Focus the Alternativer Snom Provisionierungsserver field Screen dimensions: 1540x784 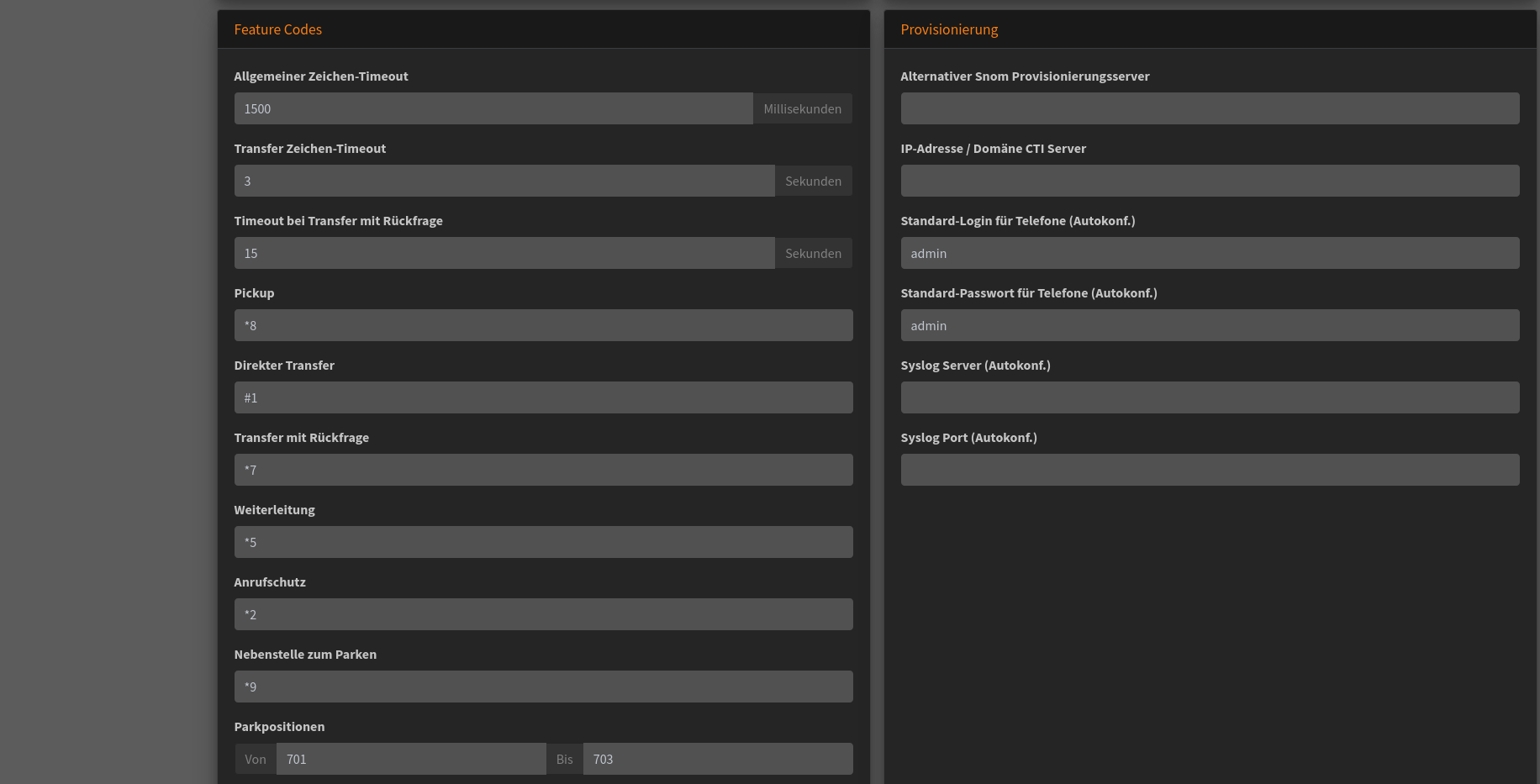pyautogui.click(x=1210, y=108)
